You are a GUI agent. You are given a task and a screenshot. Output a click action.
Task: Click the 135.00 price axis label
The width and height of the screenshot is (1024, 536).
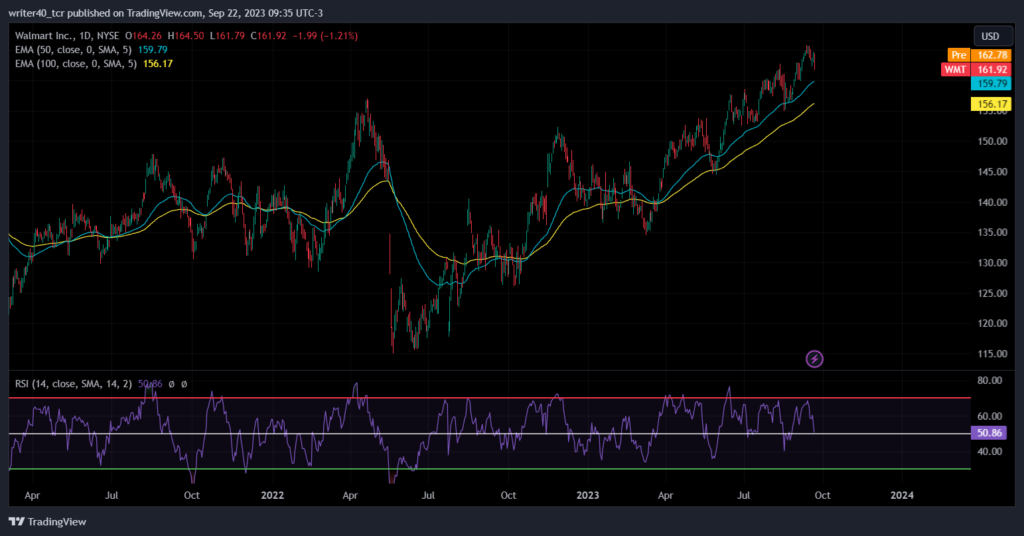click(x=992, y=232)
